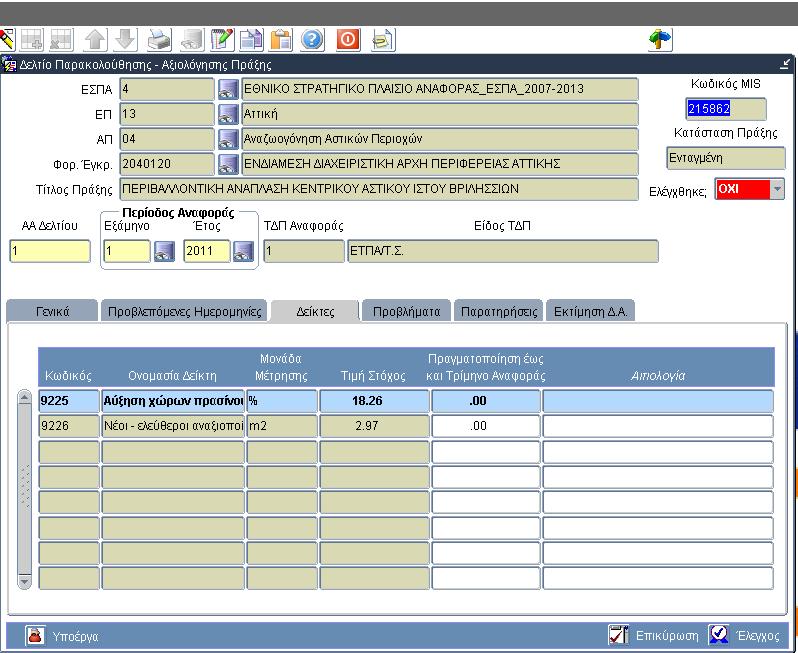The width and height of the screenshot is (798, 653).
Task: Click the insert record grid icon
Action: (x=32, y=40)
